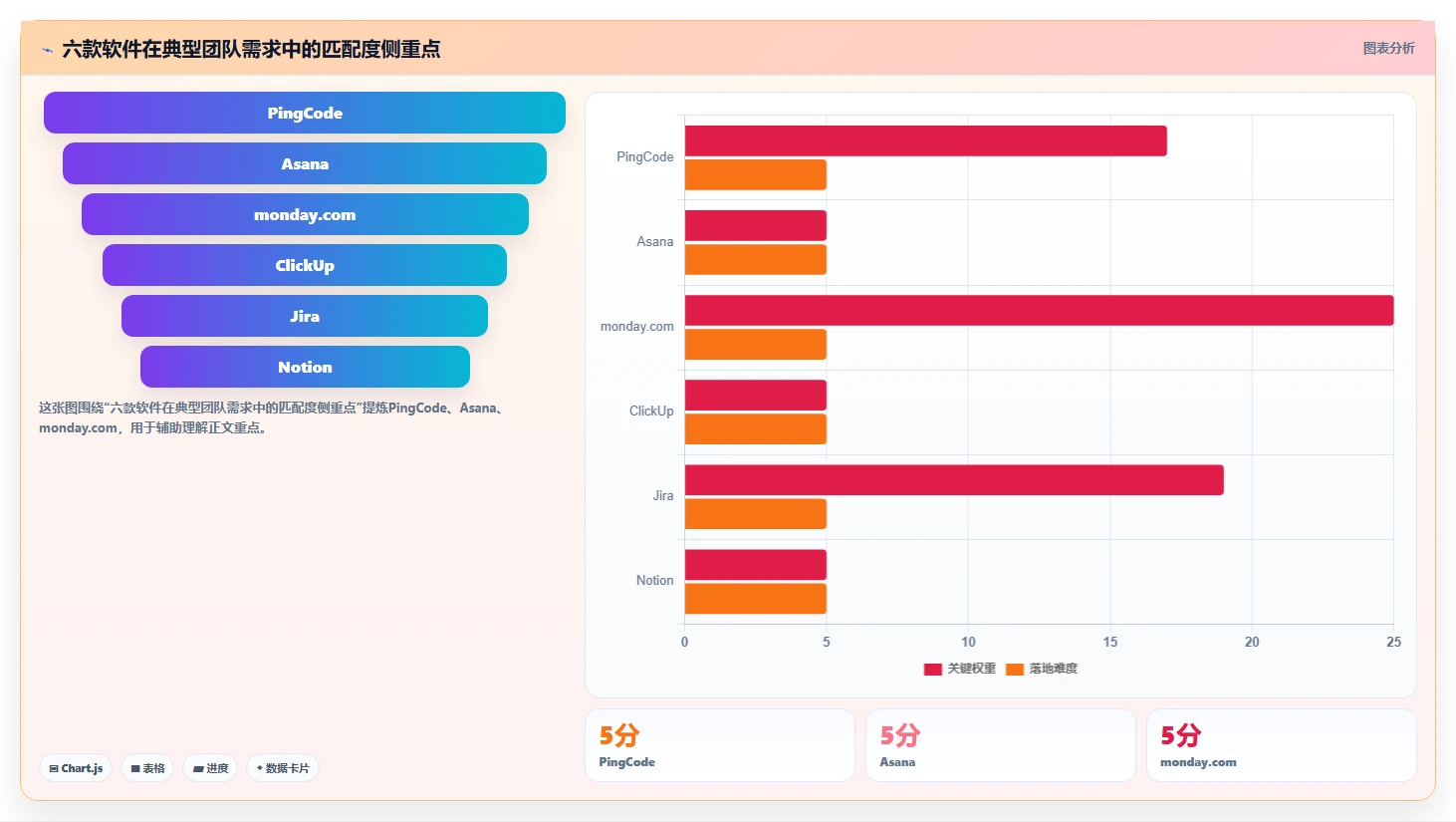
Task: Click the Chart.js tag chip
Action: (76, 768)
